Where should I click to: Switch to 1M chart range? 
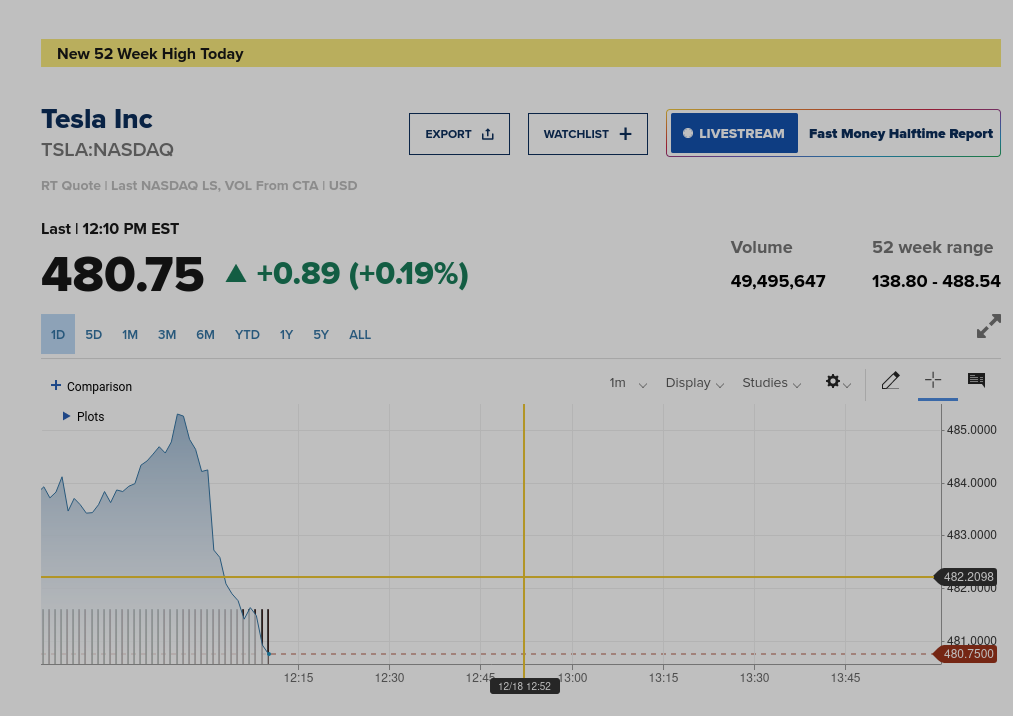click(130, 334)
